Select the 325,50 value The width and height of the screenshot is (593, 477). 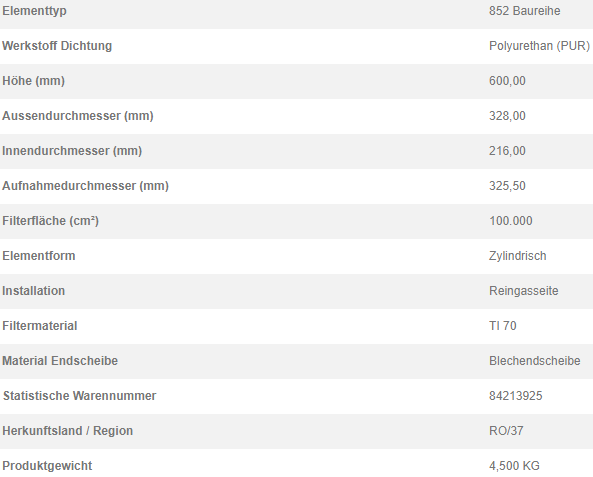(507, 186)
